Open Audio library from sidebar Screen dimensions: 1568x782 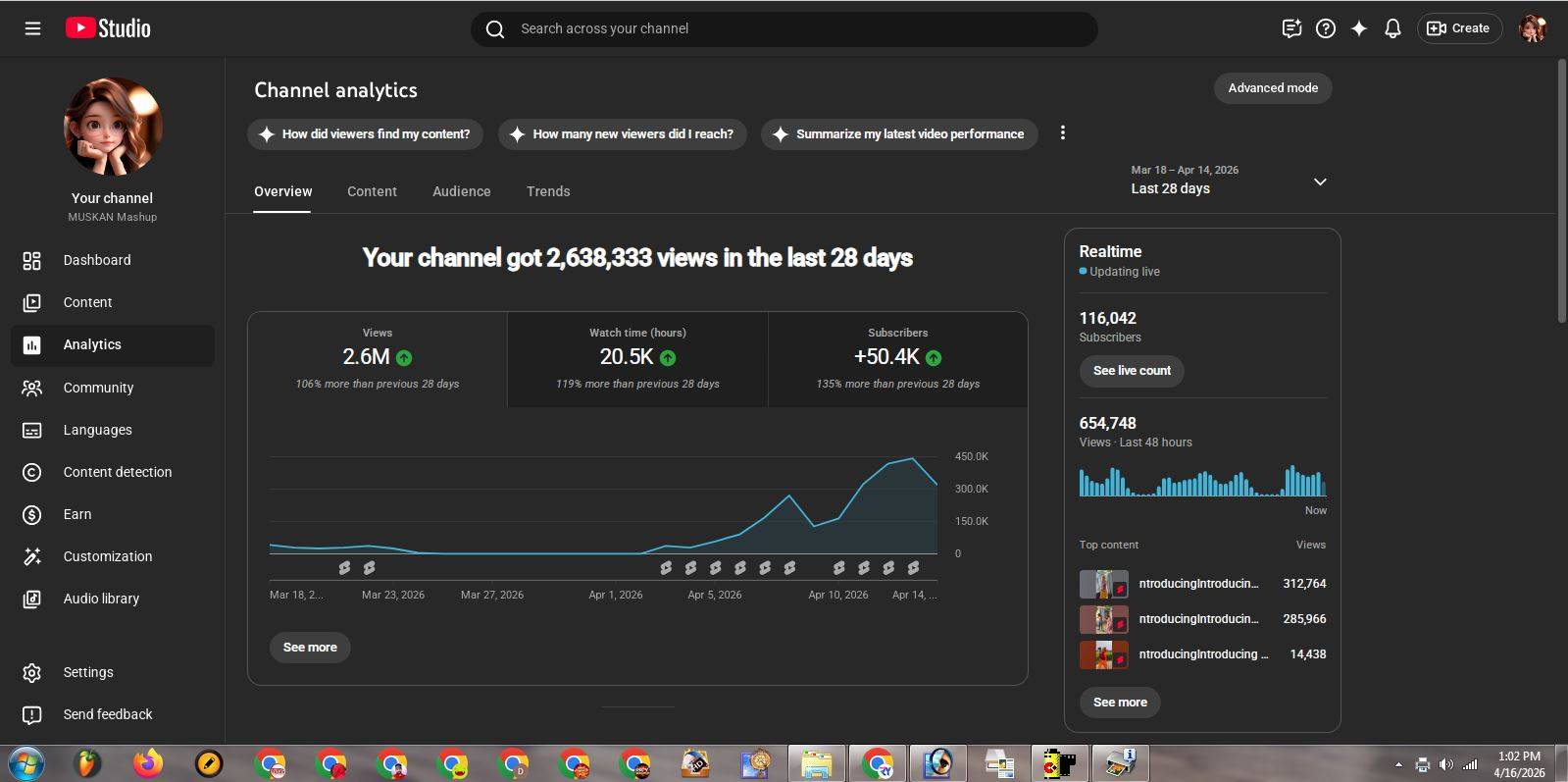point(101,599)
